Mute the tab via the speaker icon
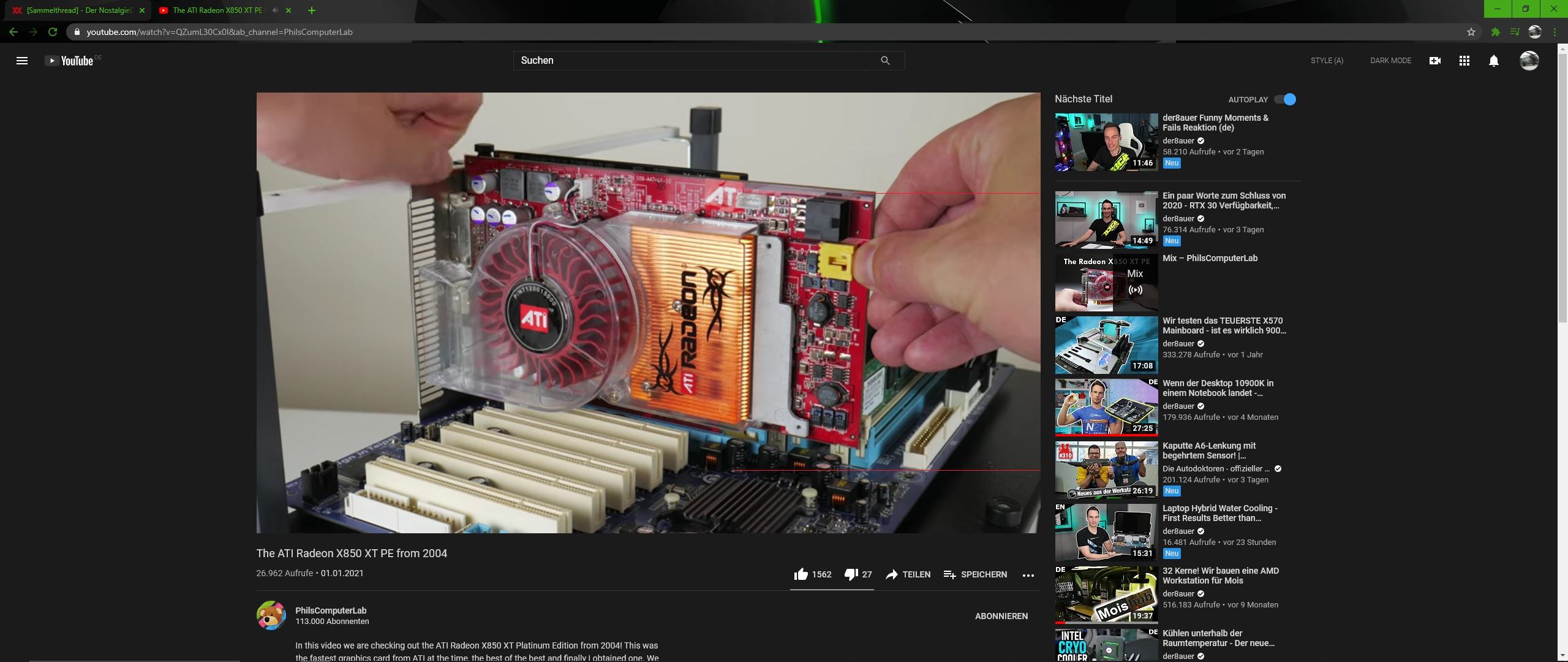This screenshot has width=1568, height=662. 275,10
